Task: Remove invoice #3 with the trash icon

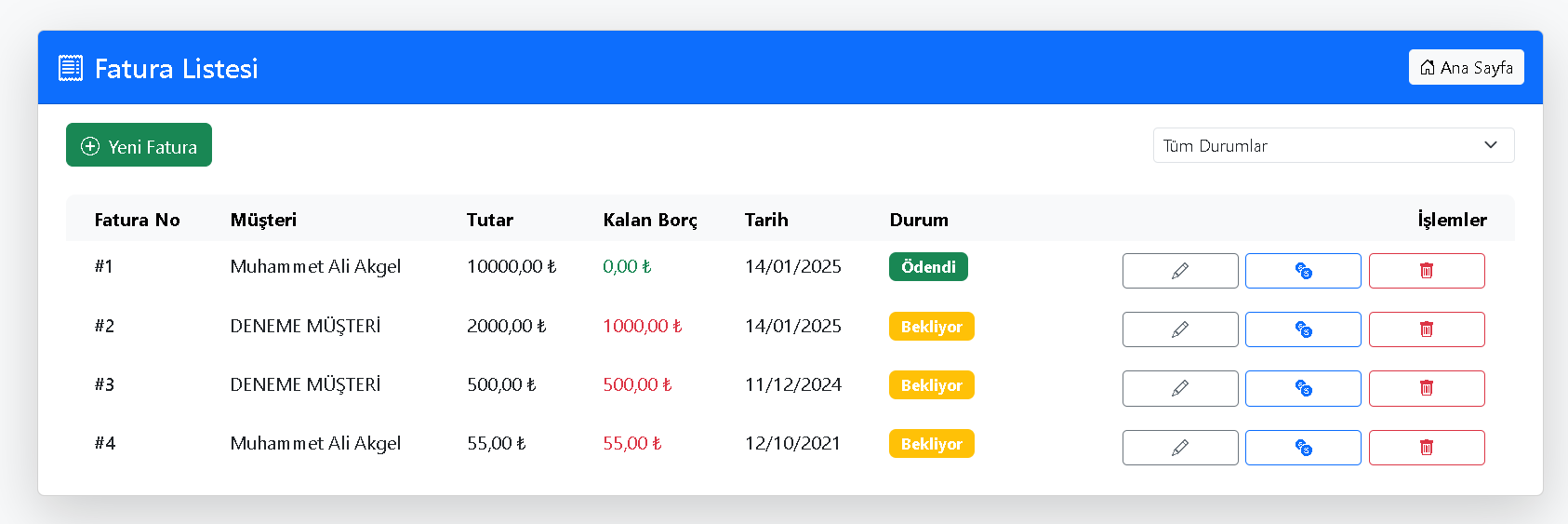Action: click(1426, 388)
